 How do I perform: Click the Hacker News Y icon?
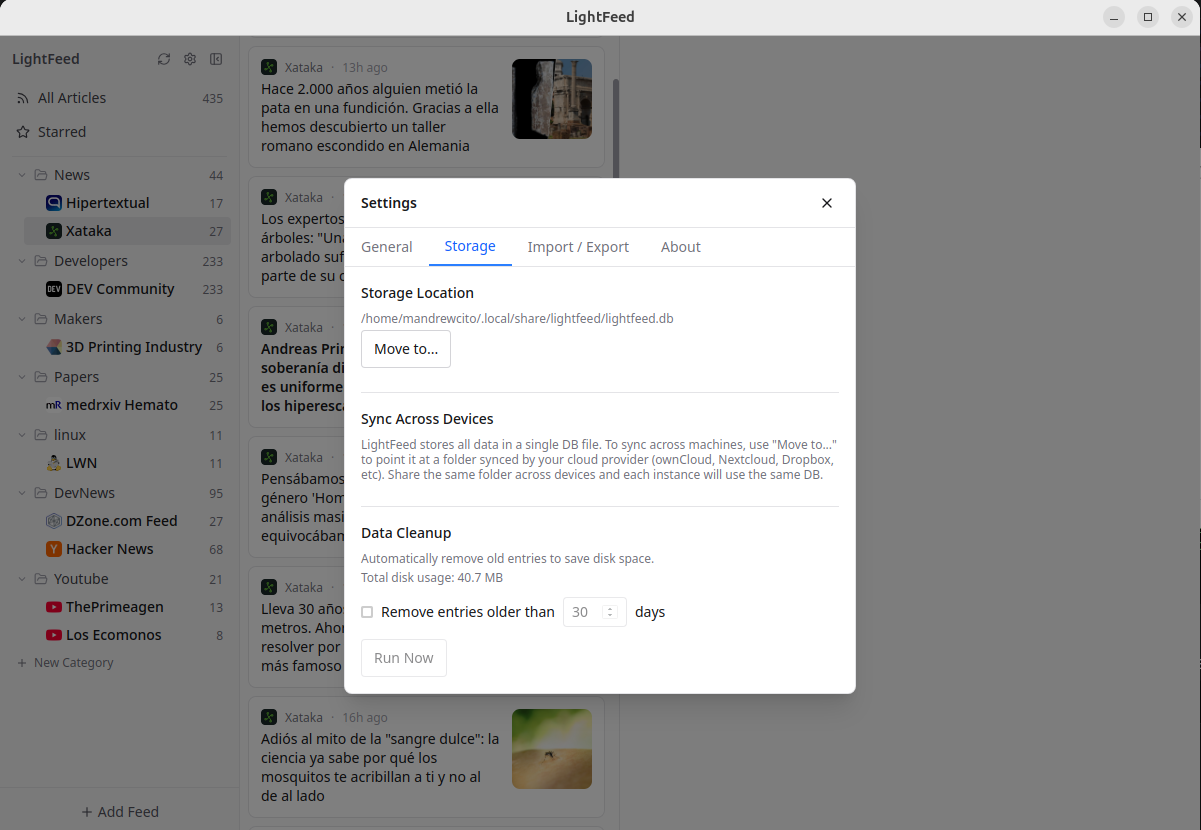click(54, 549)
